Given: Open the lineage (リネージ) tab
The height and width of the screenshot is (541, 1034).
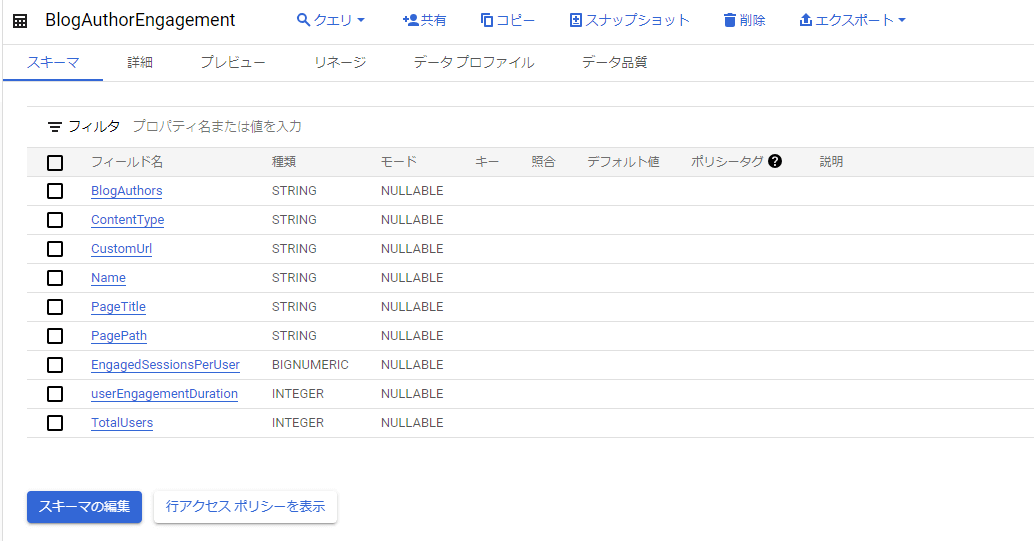Looking at the screenshot, I should point(340,62).
